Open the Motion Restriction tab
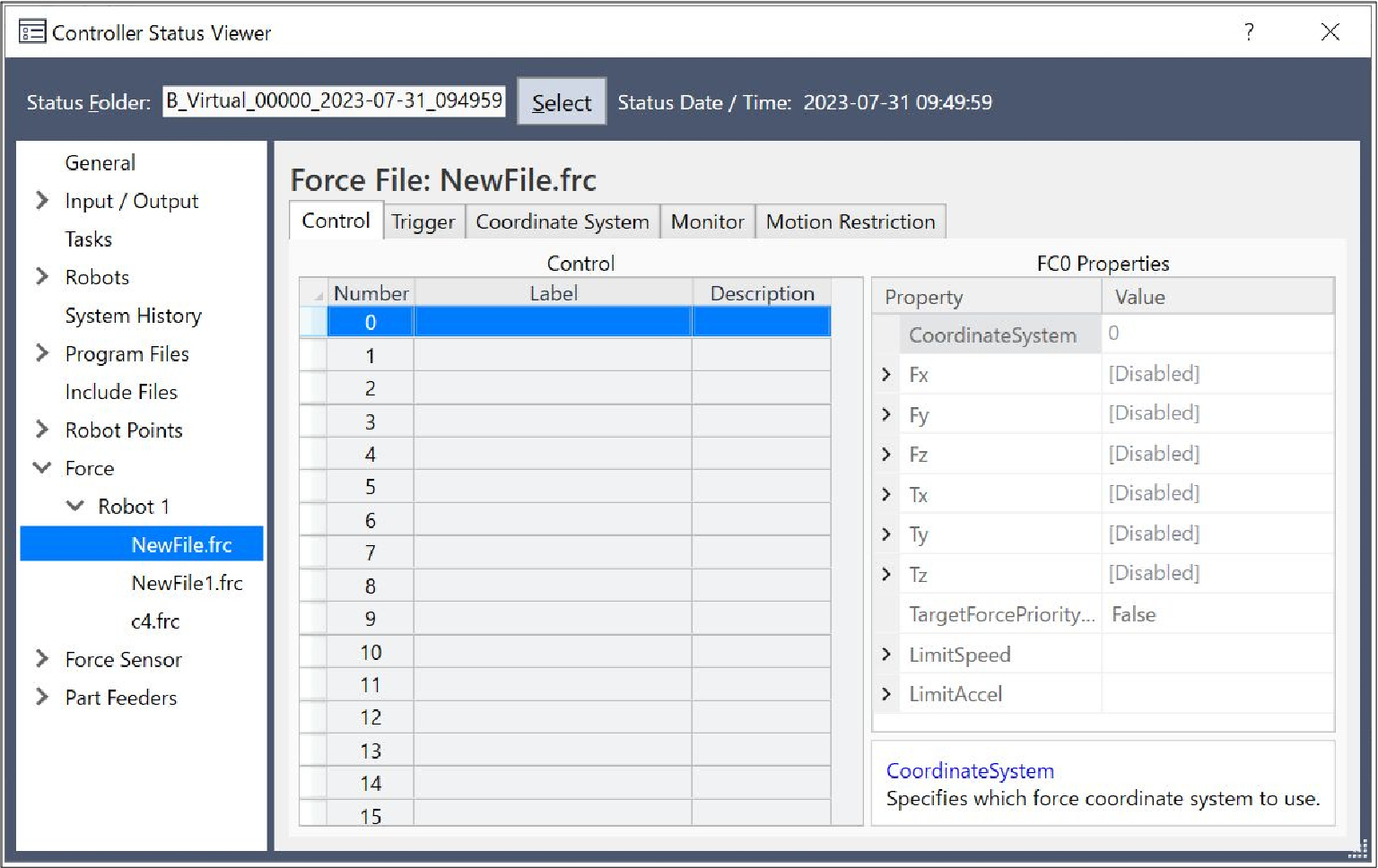1378x868 pixels. click(x=850, y=222)
